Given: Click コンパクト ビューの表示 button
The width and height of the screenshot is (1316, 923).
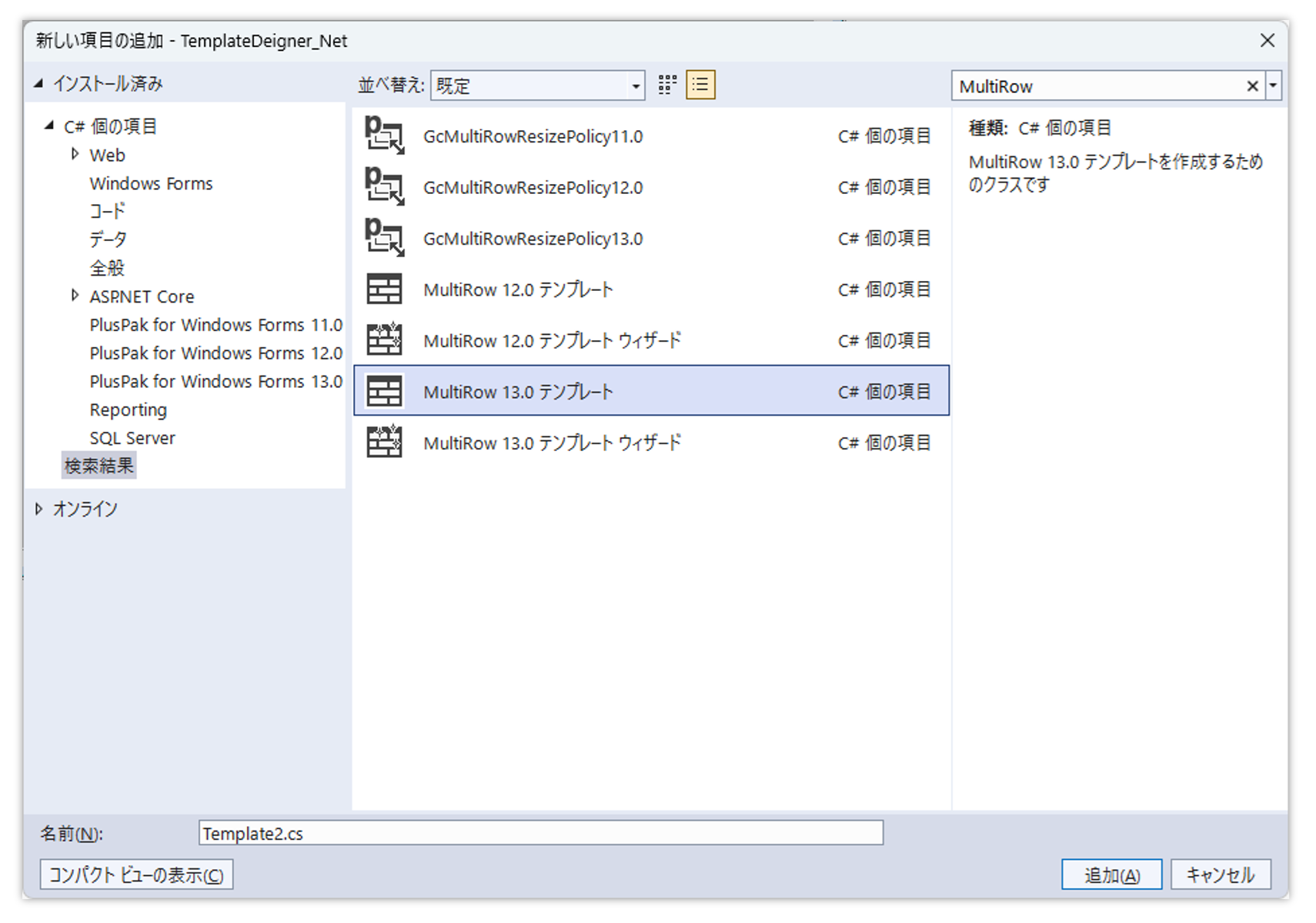Looking at the screenshot, I should tap(136, 875).
